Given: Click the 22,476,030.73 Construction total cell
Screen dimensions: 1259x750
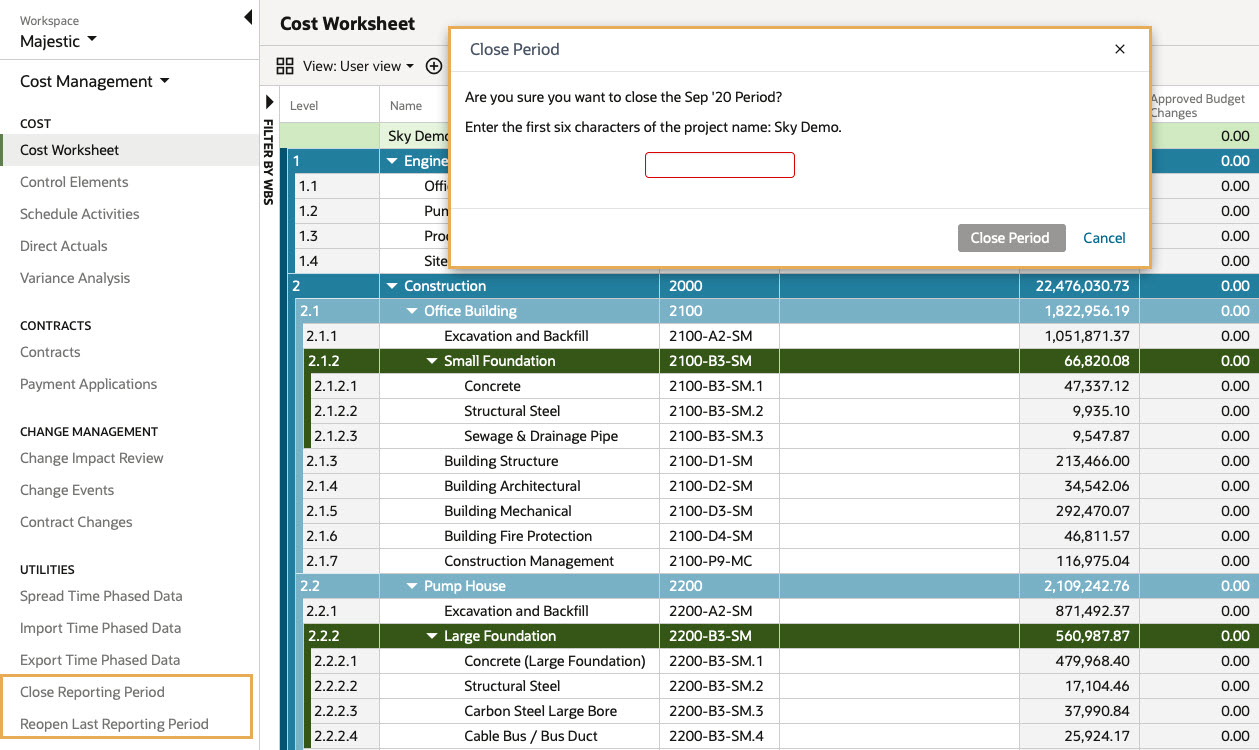Looking at the screenshot, I should (1079, 286).
